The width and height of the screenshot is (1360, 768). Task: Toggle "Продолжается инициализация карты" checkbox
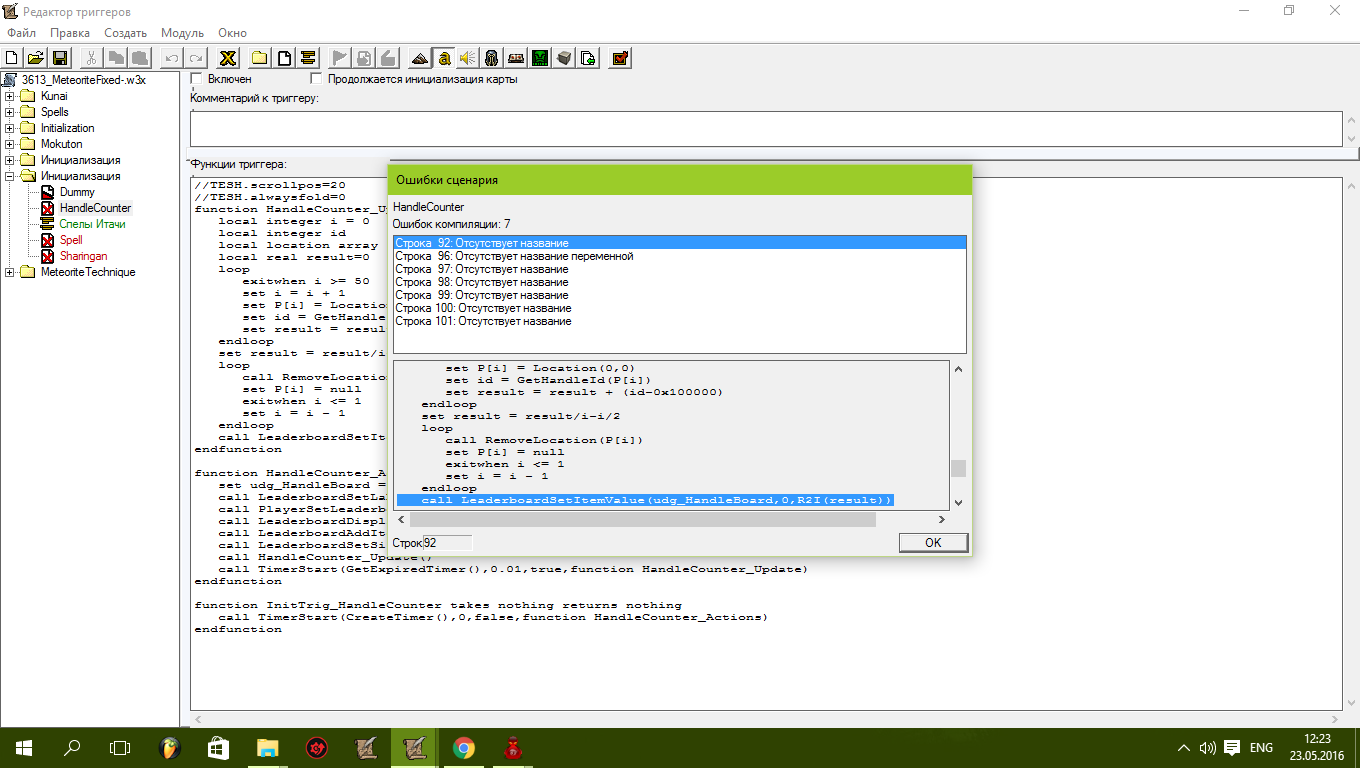click(x=317, y=79)
